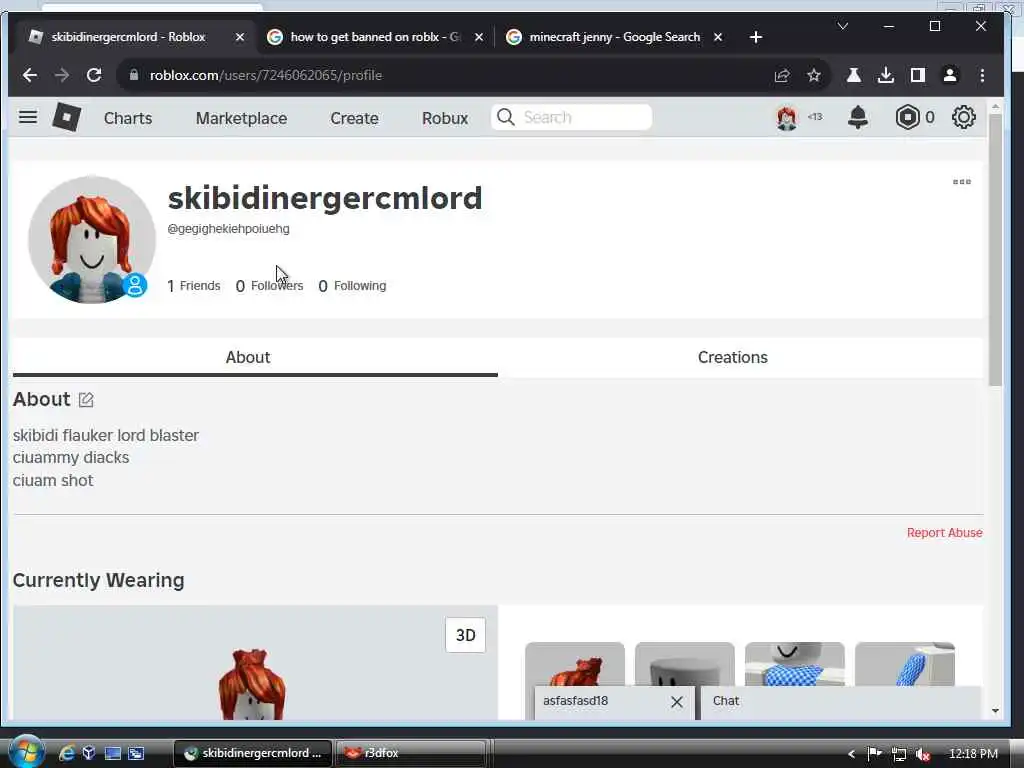Select the @gegighekiehpoiuehg username text
The height and width of the screenshot is (768, 1024).
tap(229, 229)
